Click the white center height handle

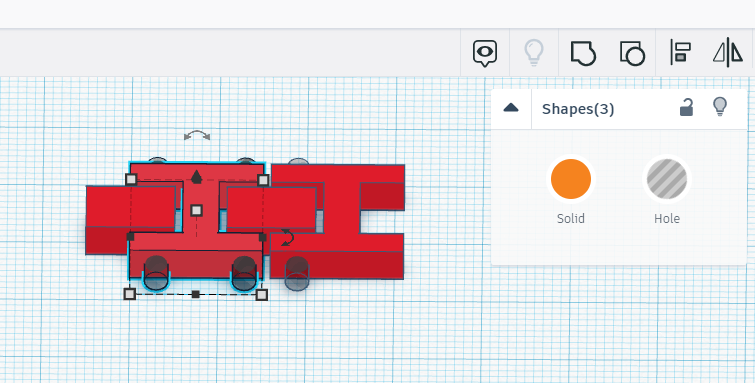point(196,210)
